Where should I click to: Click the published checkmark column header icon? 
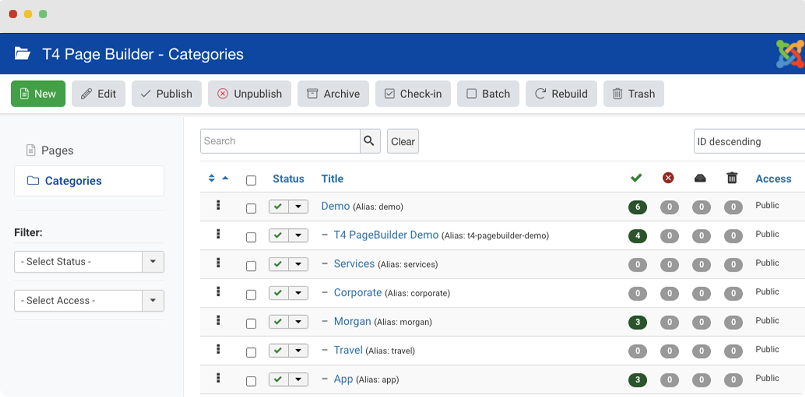tap(636, 178)
